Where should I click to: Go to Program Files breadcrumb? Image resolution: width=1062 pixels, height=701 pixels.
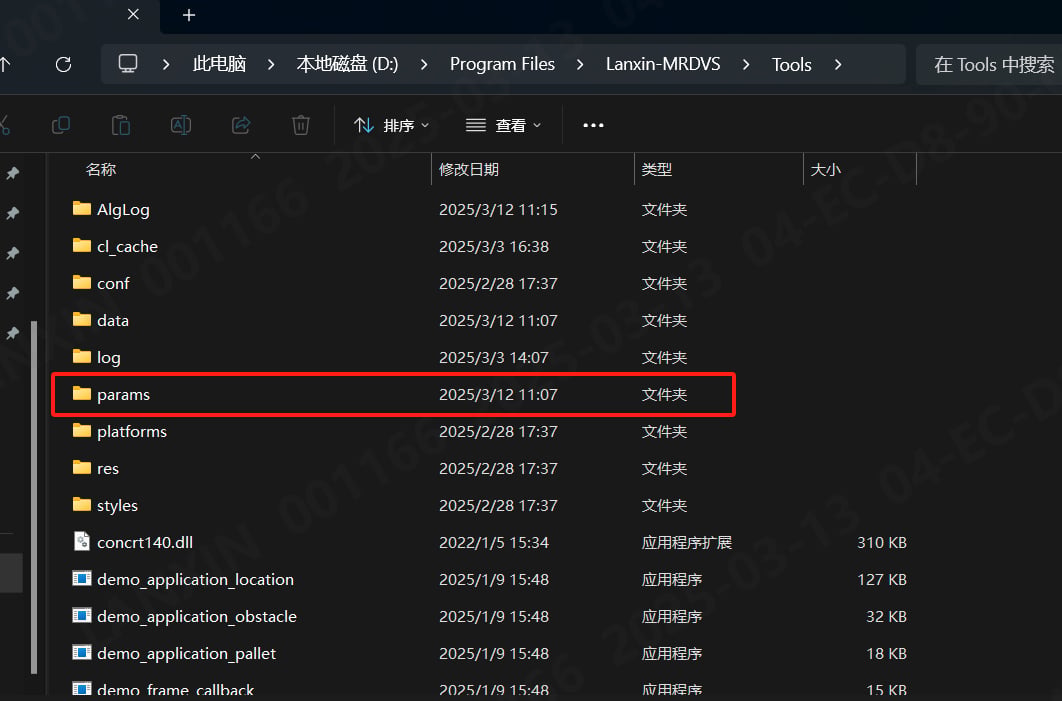pyautogui.click(x=503, y=64)
